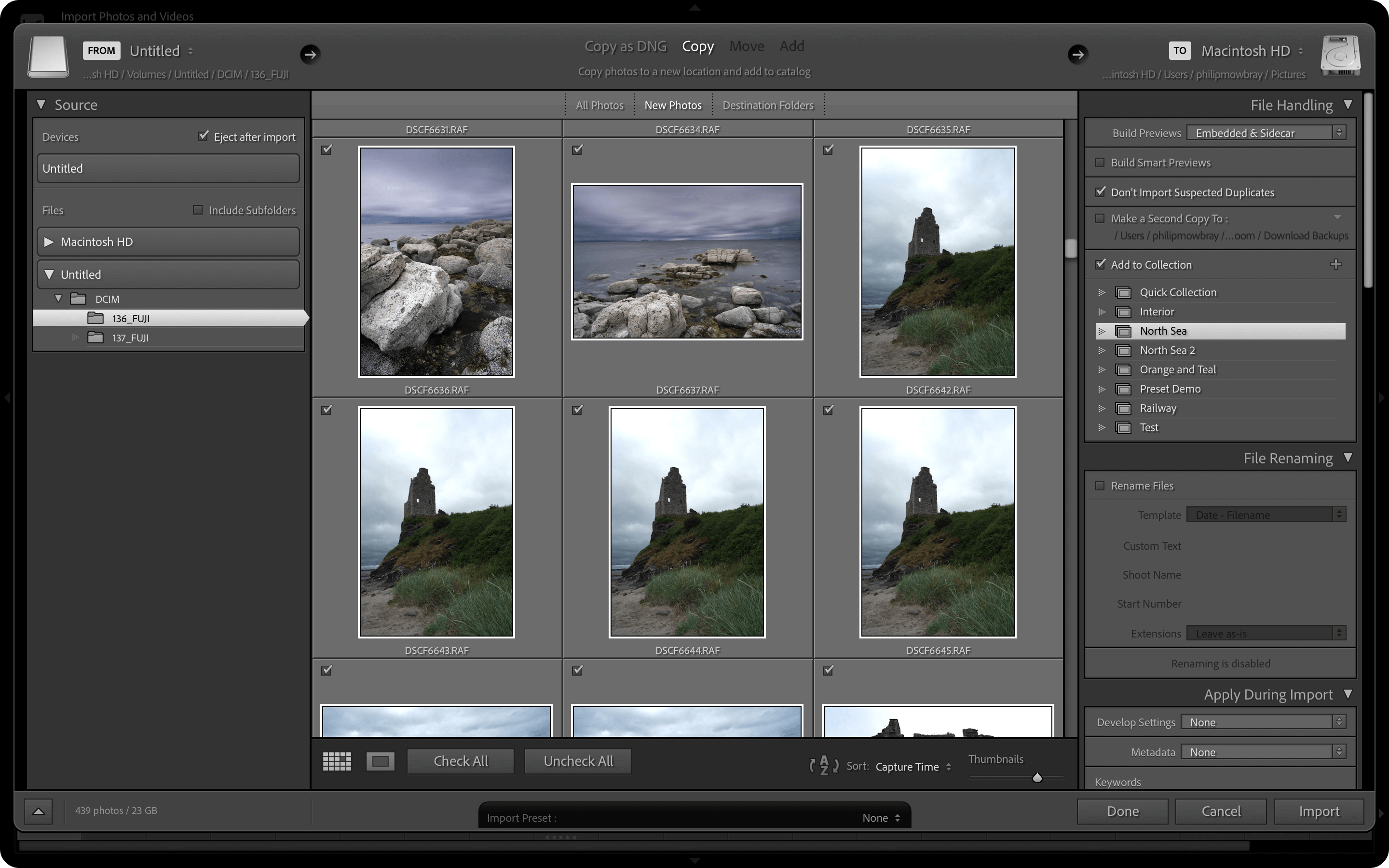Click the Railway collection icon
This screenshot has width=1389, height=868.
point(1123,408)
